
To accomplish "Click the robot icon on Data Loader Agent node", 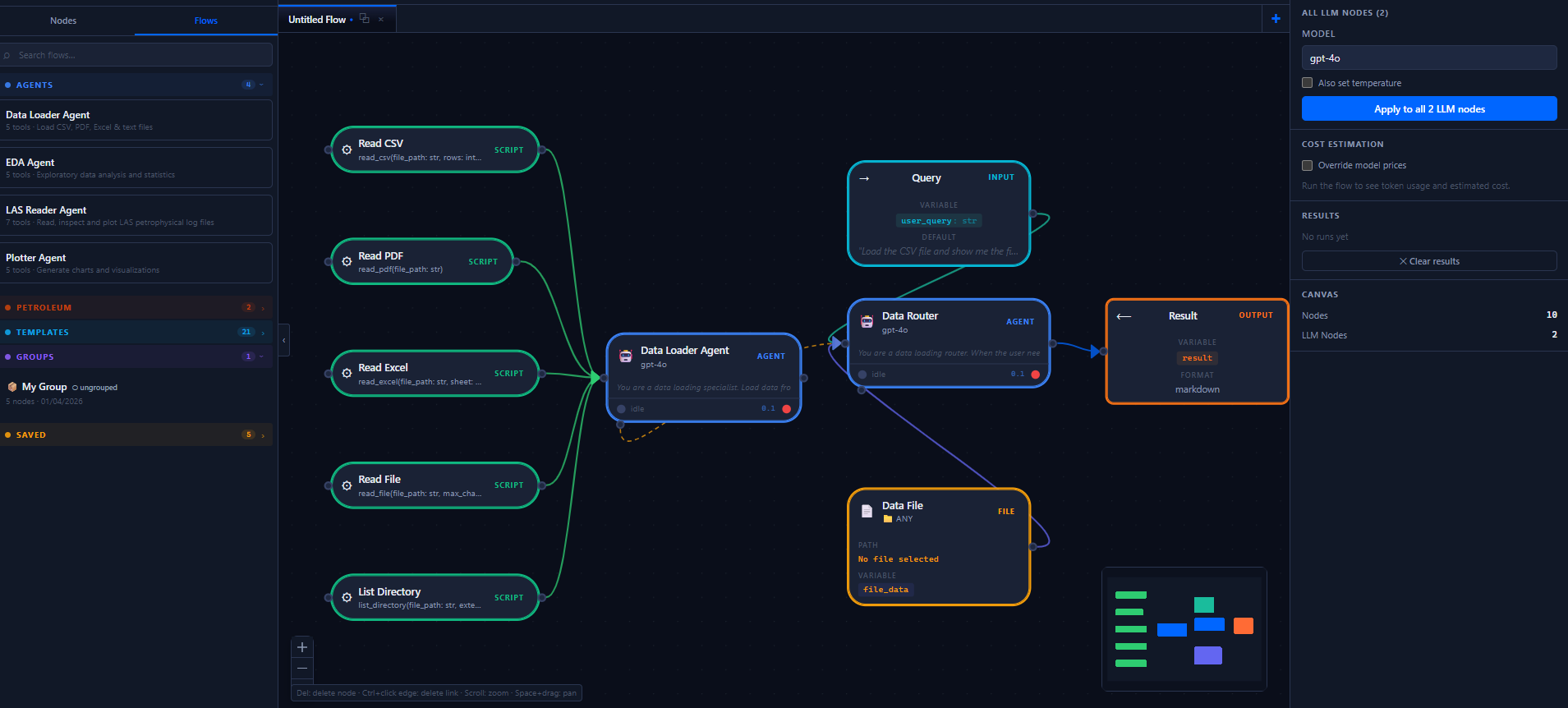I will (x=625, y=356).
